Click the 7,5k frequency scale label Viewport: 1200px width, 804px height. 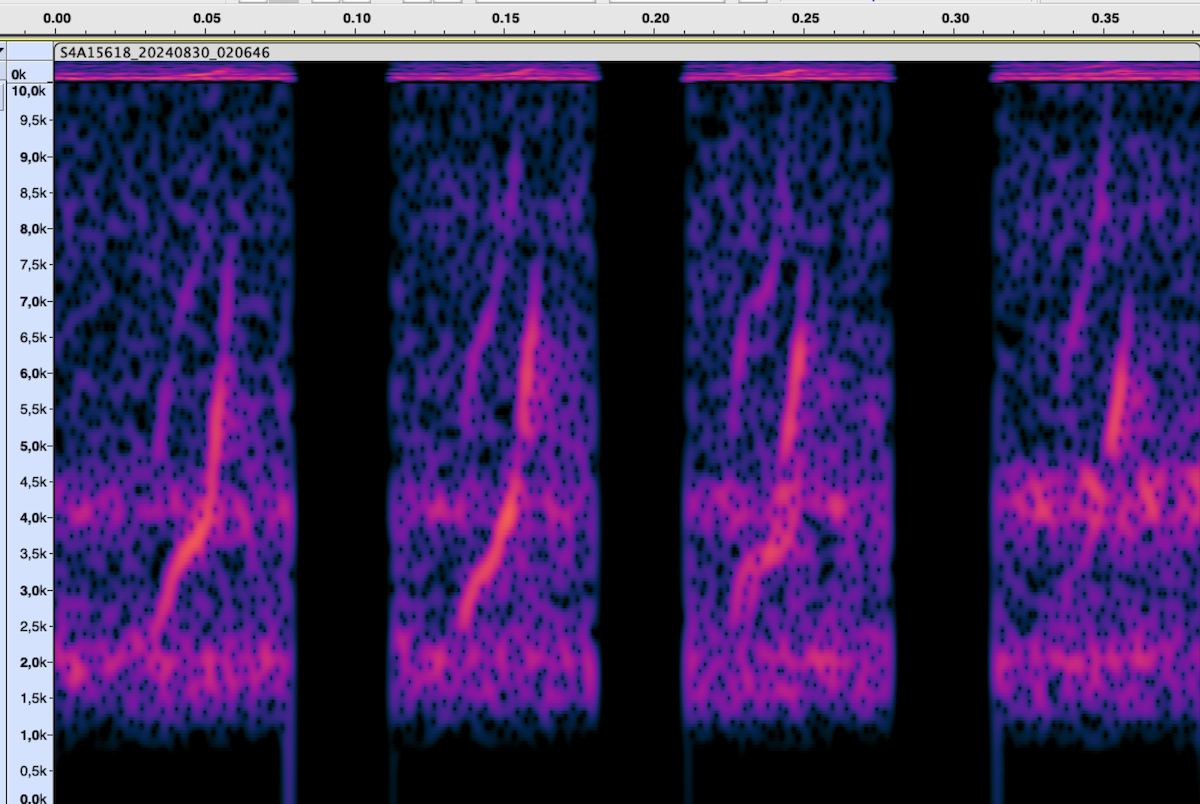coord(31,265)
